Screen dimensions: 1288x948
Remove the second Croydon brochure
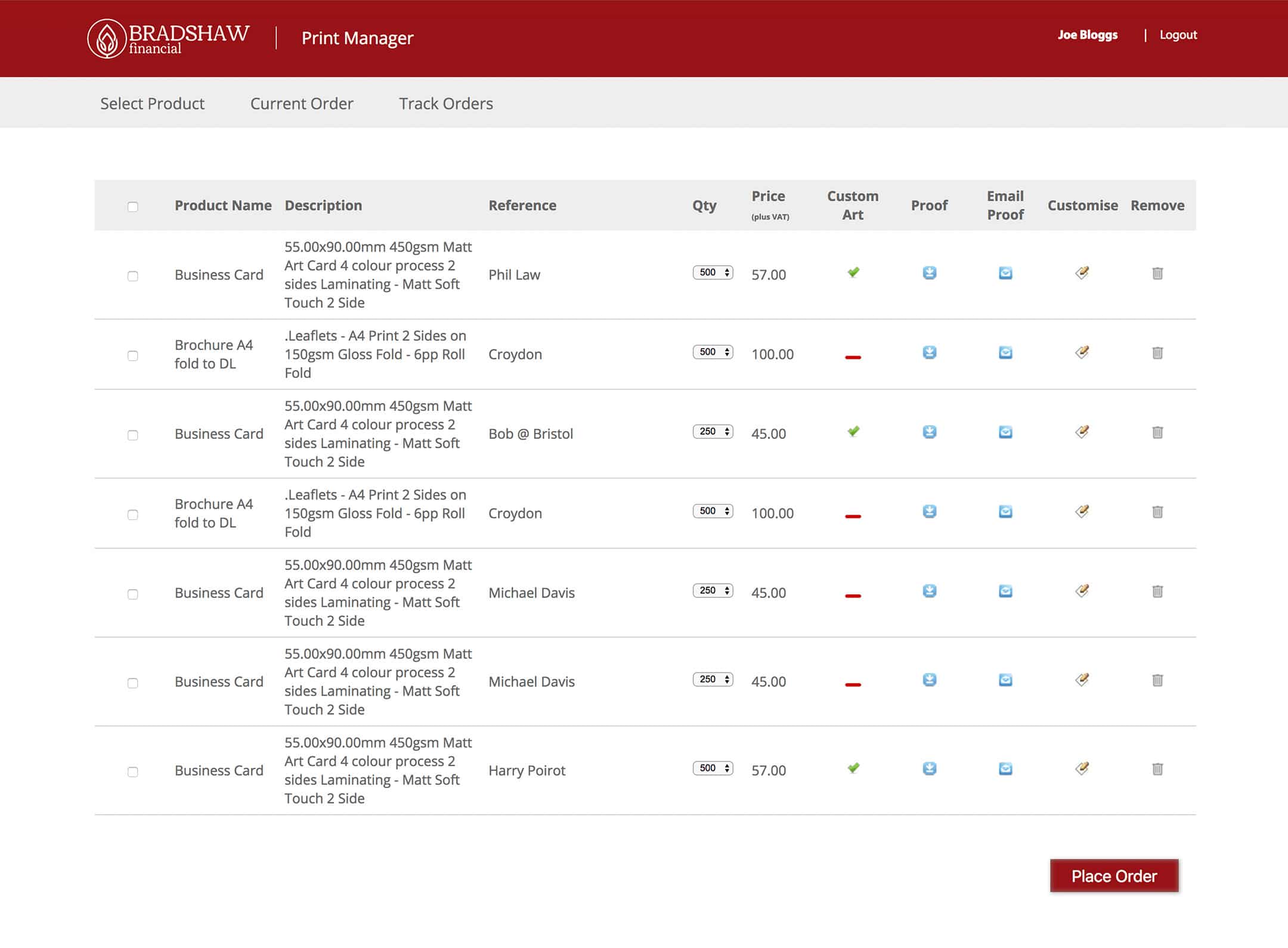(1157, 512)
